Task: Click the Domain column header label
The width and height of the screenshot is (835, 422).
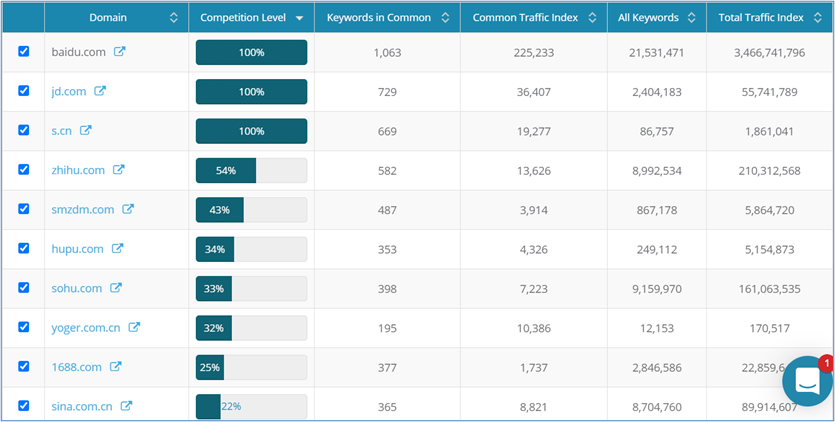Action: pyautogui.click(x=108, y=18)
